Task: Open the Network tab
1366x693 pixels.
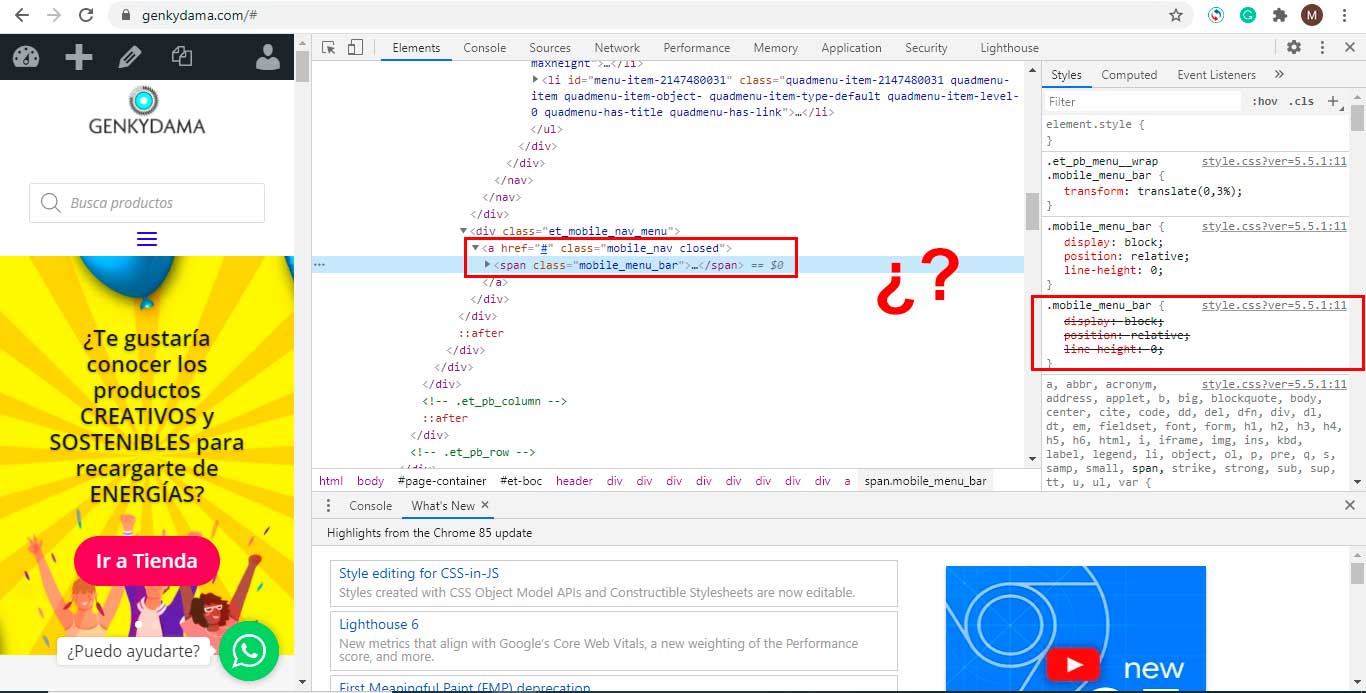Action: [x=617, y=48]
